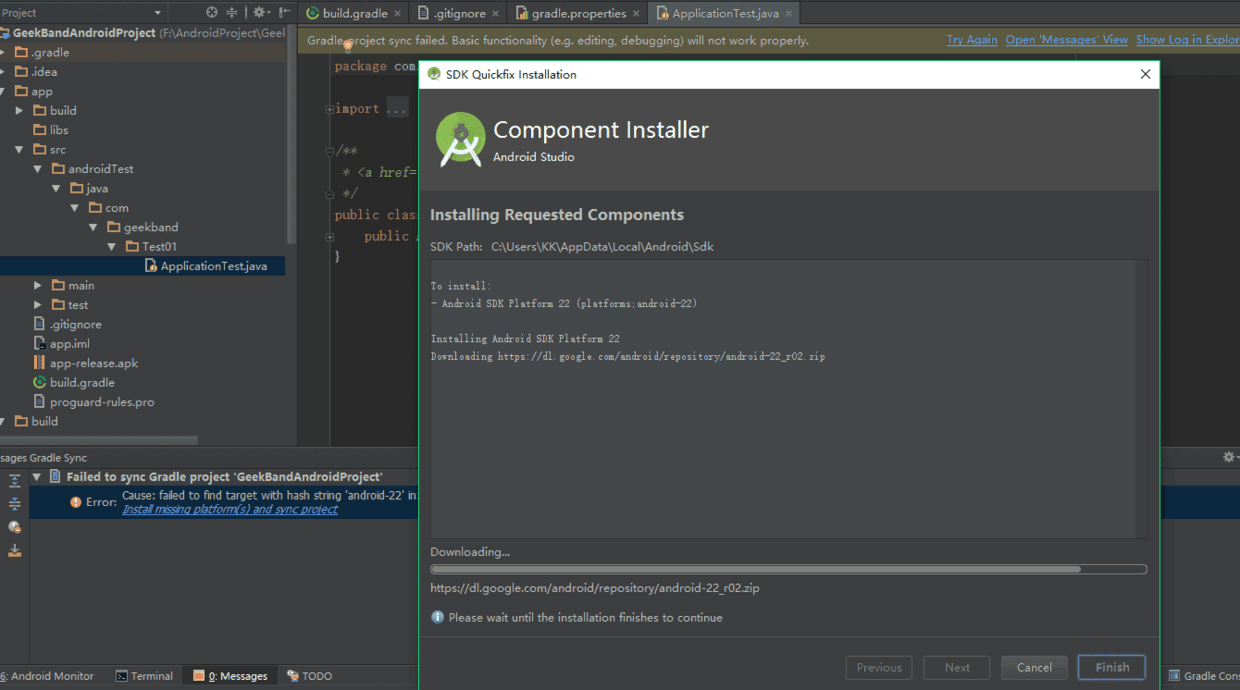Collapse the 'Failed to sync Gradle project' node

[x=37, y=478]
